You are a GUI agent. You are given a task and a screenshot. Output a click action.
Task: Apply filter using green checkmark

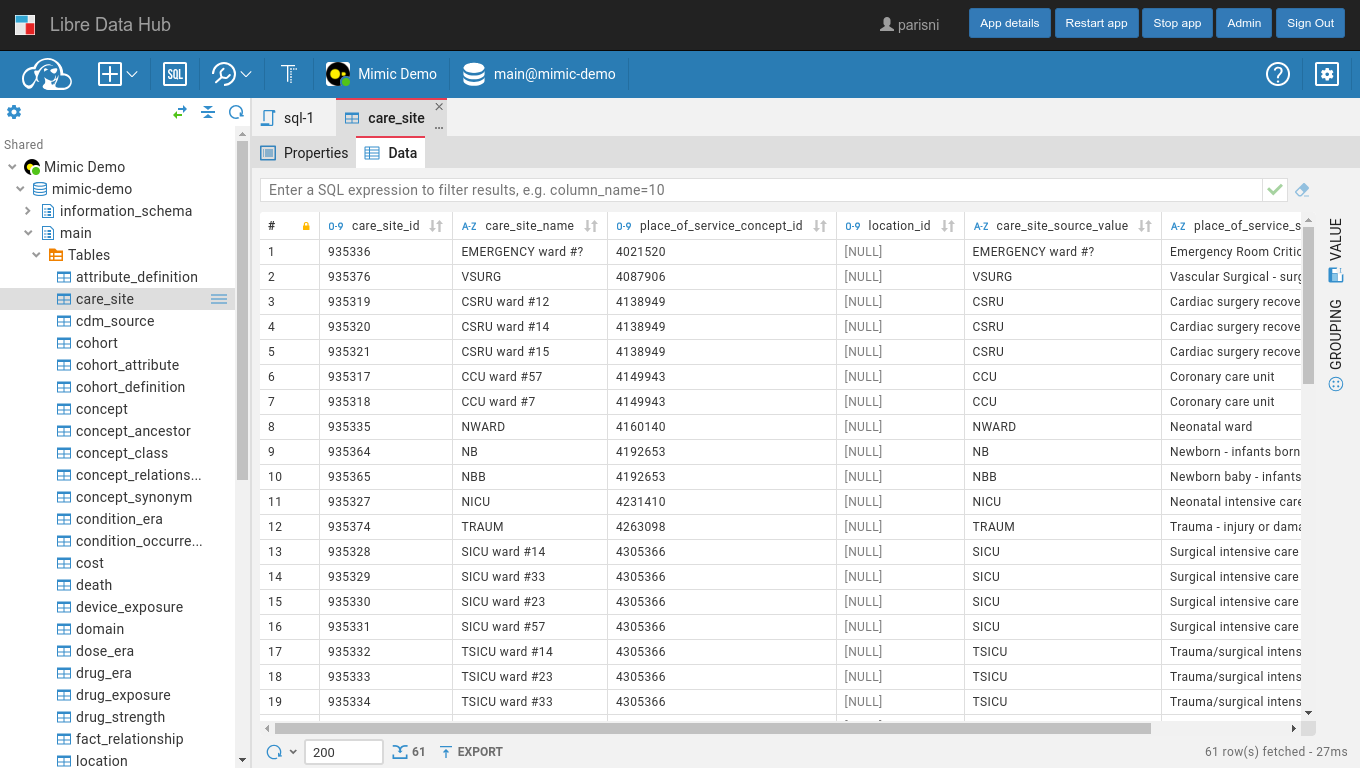click(x=1275, y=190)
